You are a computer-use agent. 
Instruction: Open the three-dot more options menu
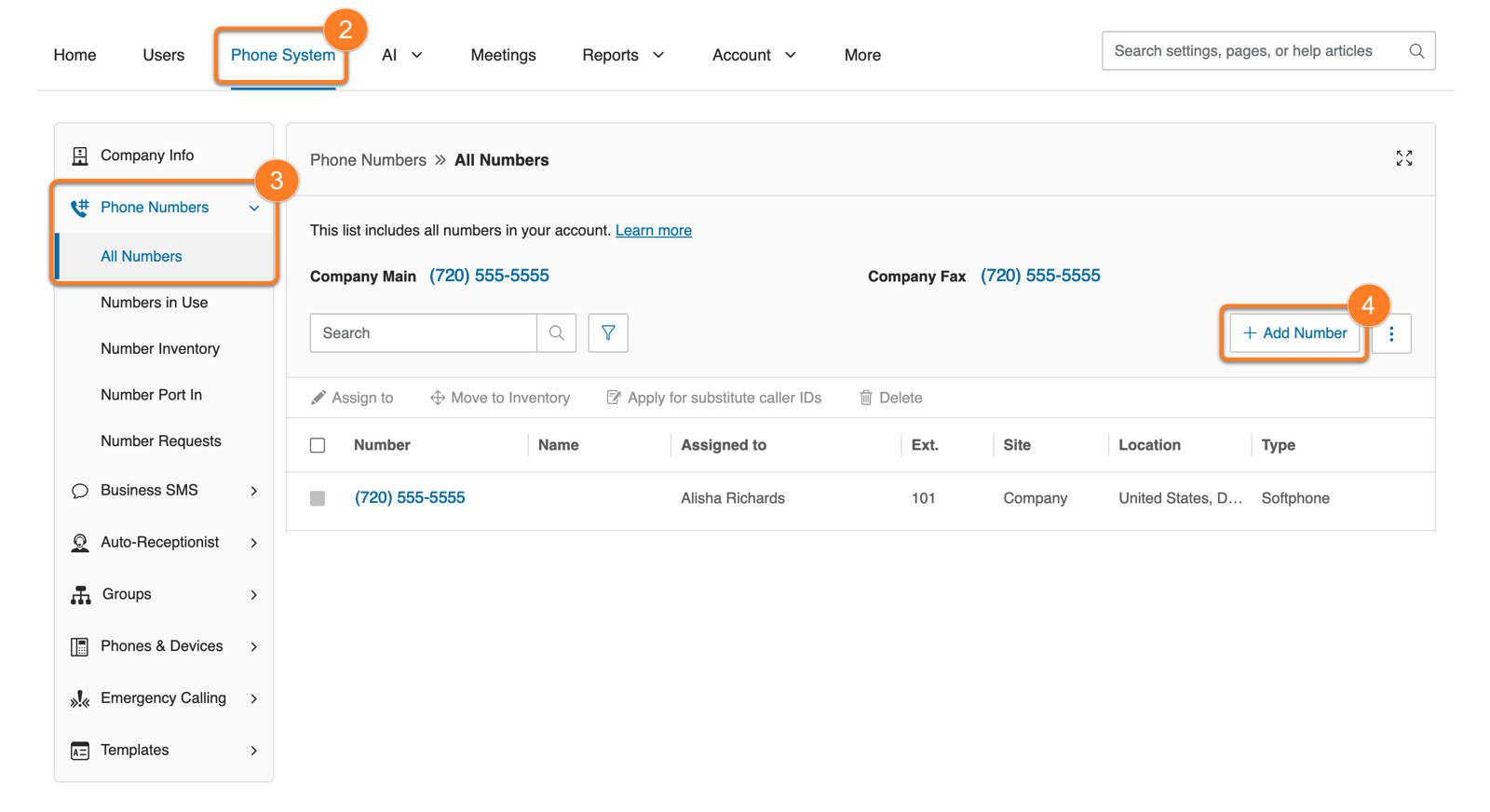point(1391,333)
